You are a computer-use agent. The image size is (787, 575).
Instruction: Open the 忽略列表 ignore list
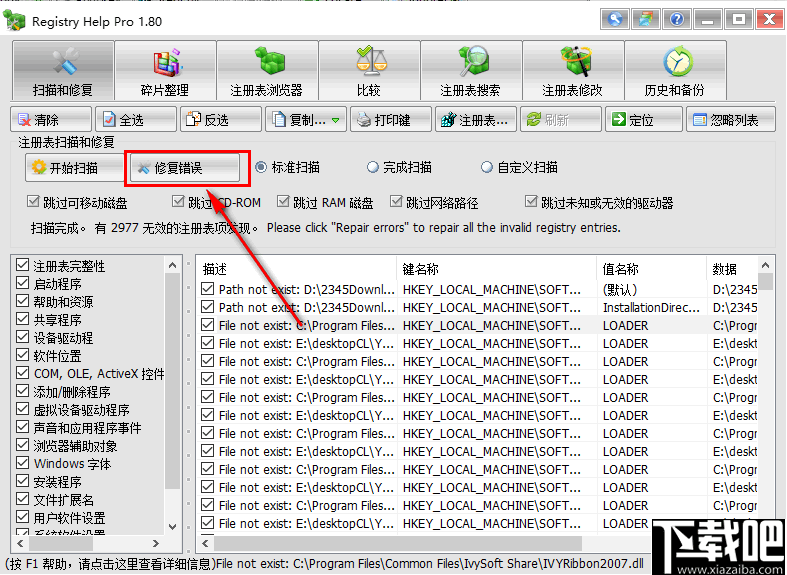[731, 119]
